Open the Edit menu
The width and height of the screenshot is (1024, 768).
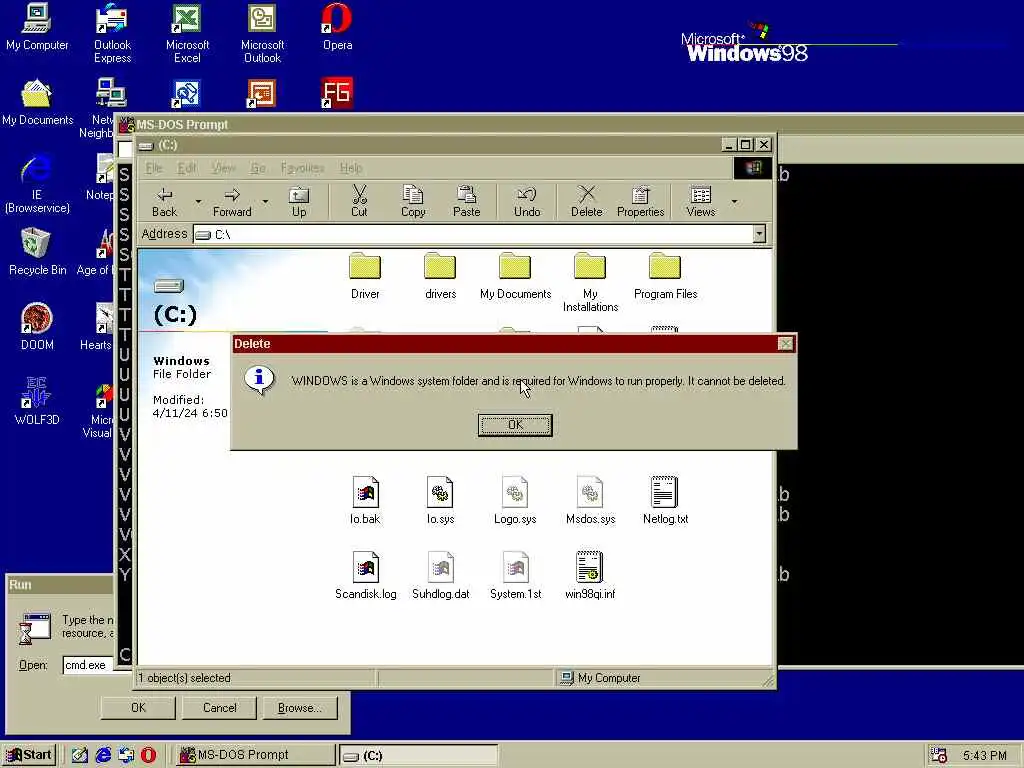187,168
